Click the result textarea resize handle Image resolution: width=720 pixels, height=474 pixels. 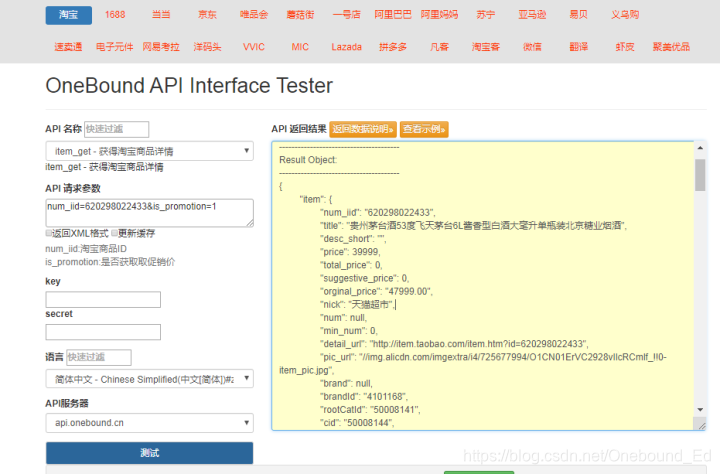click(x=701, y=425)
